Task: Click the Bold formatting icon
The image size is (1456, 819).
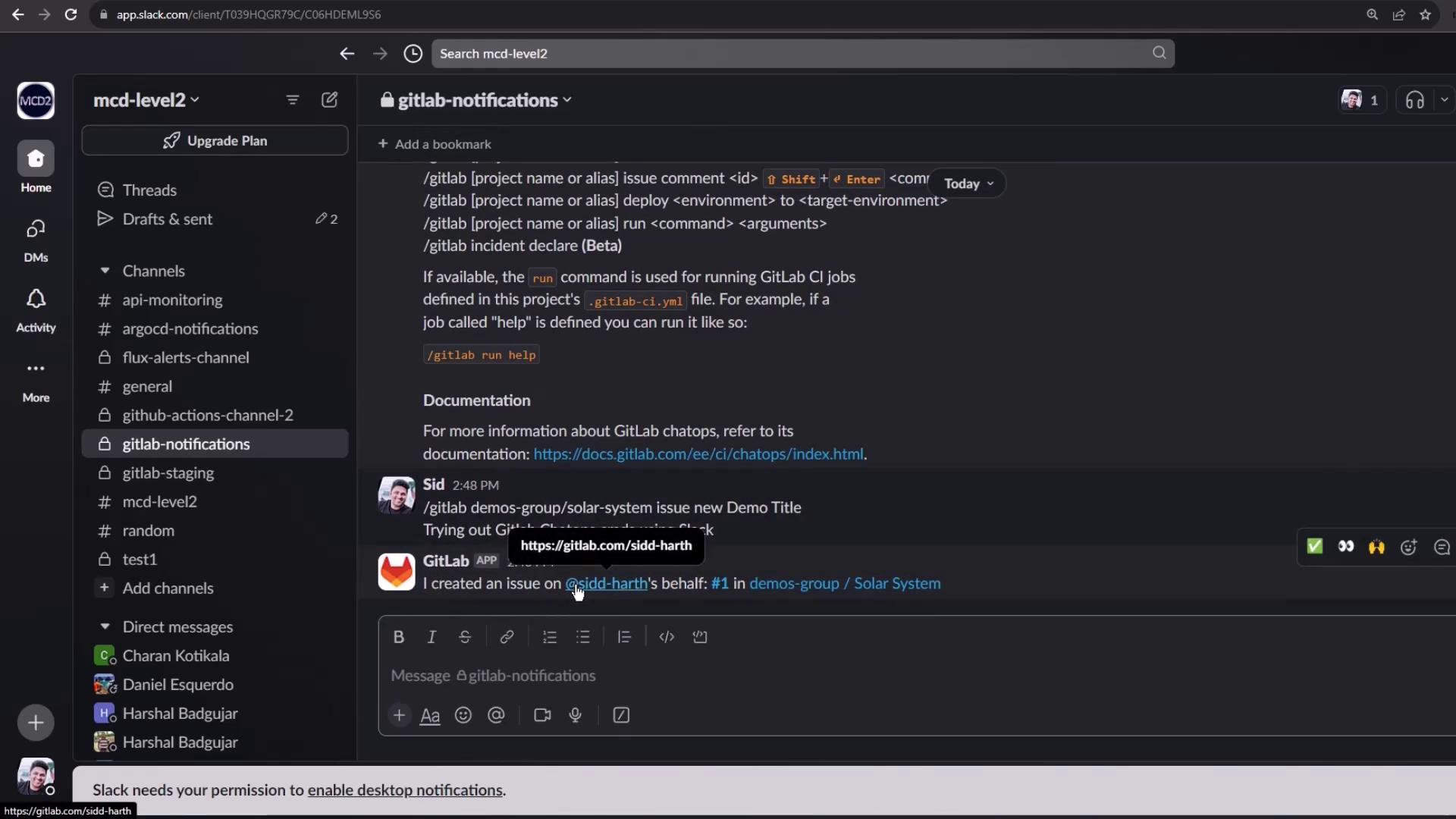Action: [398, 637]
